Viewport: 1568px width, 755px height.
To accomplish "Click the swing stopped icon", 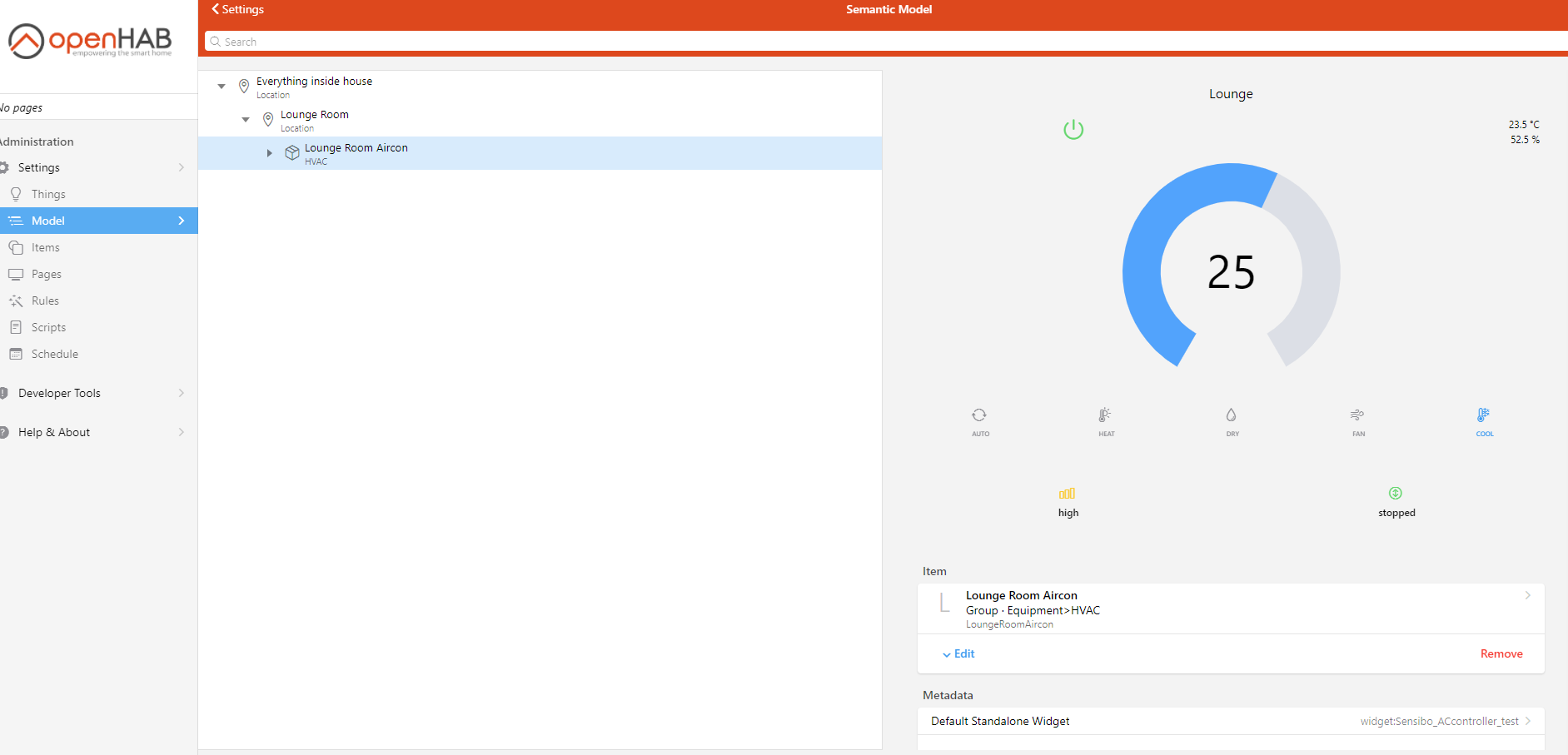I will pos(1396,494).
